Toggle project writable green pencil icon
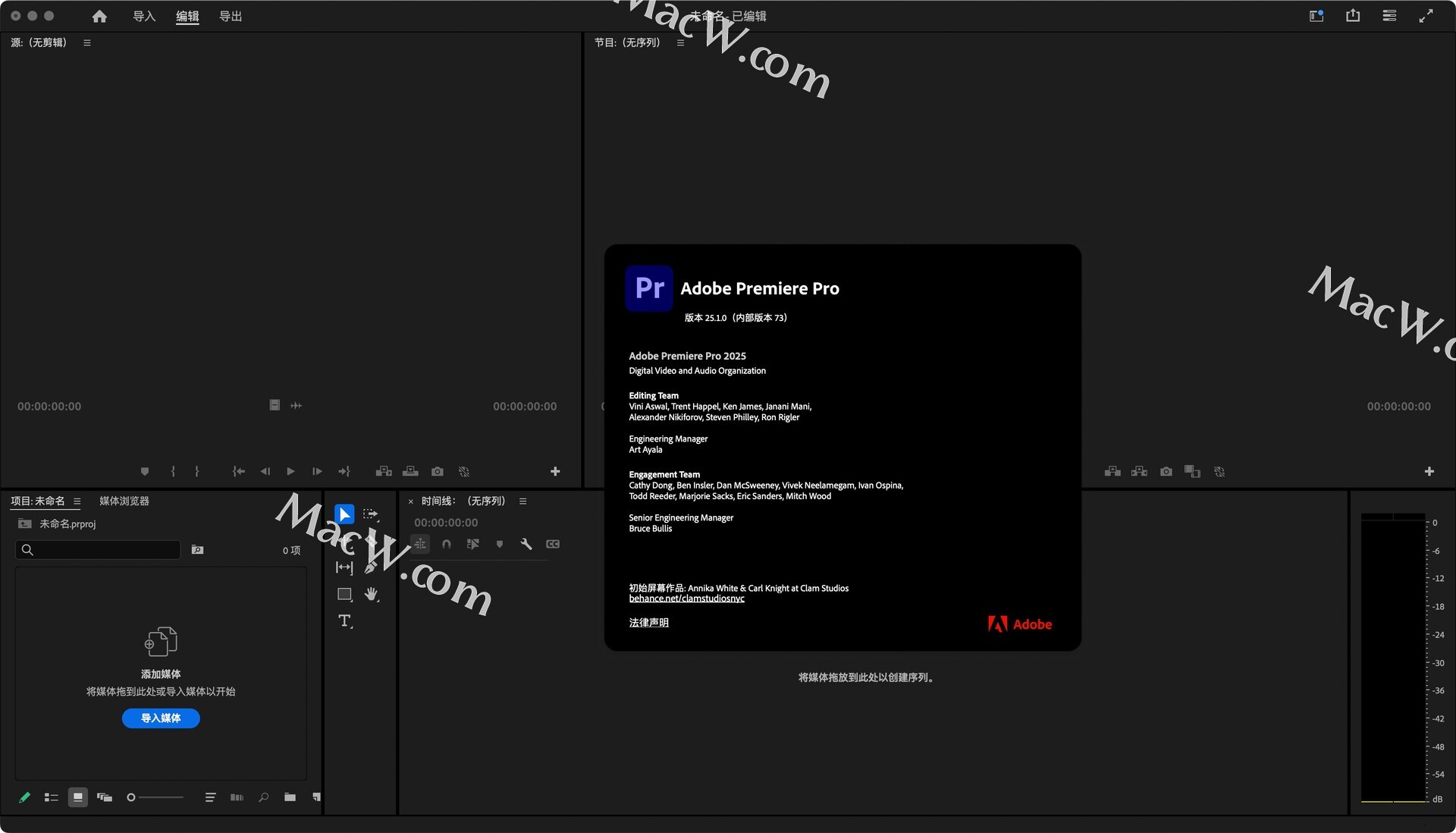The width and height of the screenshot is (1456, 833). point(25,797)
